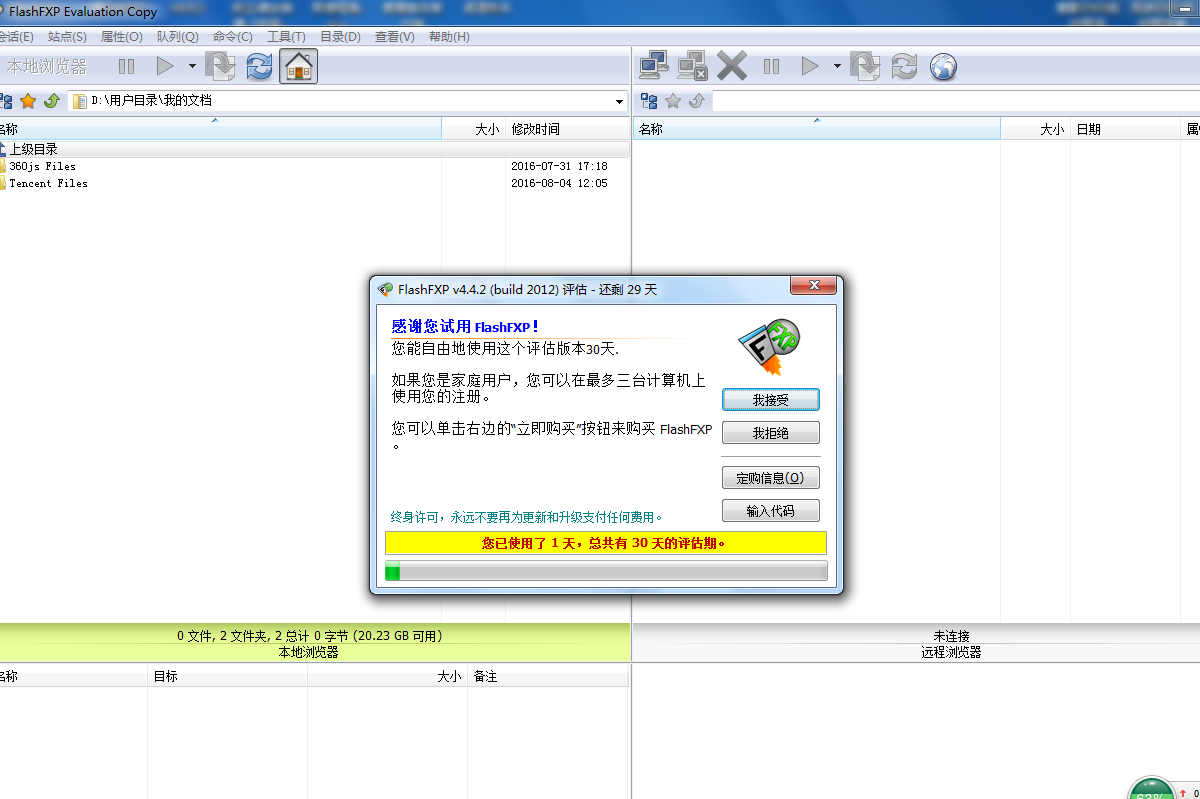
Task: Open the 帮助(H) menu
Action: (x=449, y=37)
